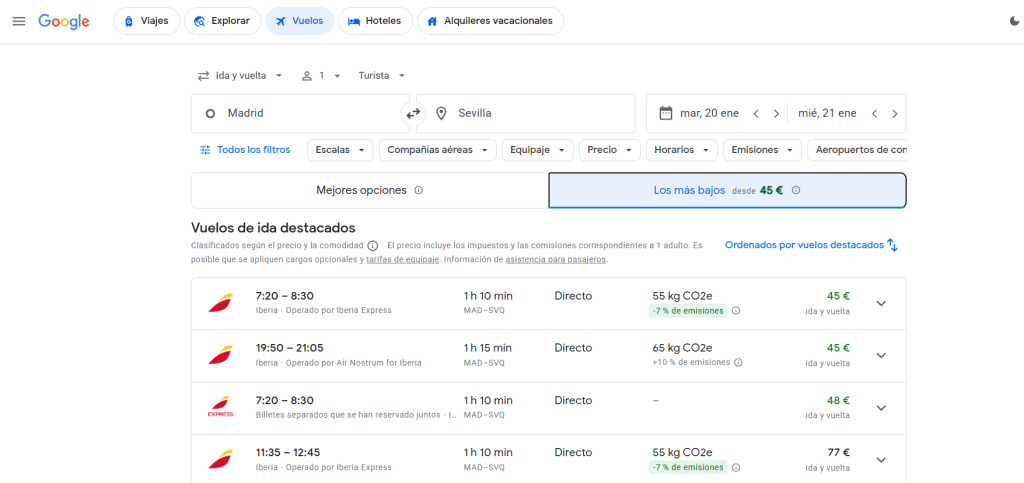This screenshot has height=483, width=1024.
Task: Open Horarios filter dropdown
Action: pos(682,149)
